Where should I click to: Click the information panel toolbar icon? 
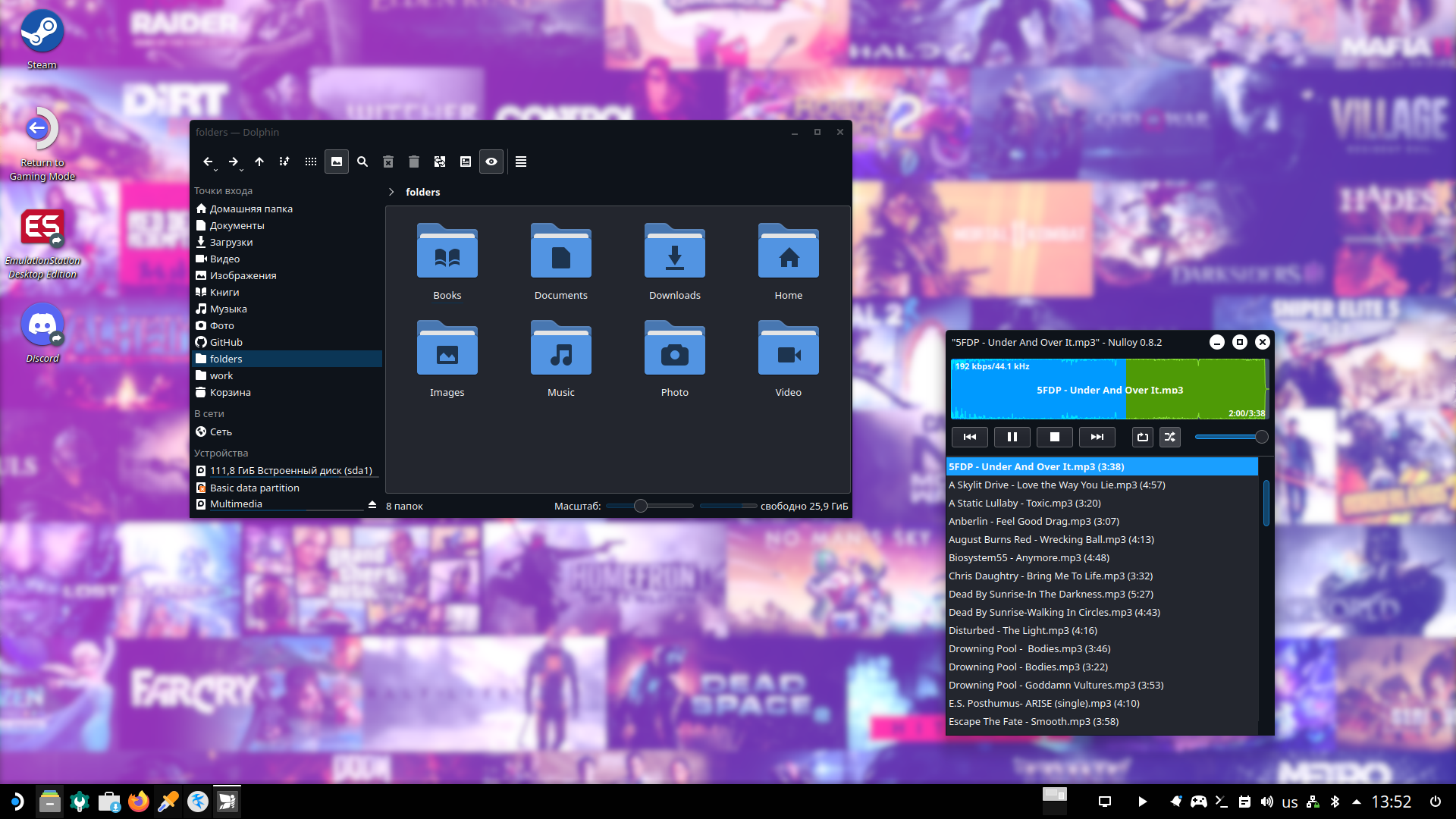pos(466,162)
